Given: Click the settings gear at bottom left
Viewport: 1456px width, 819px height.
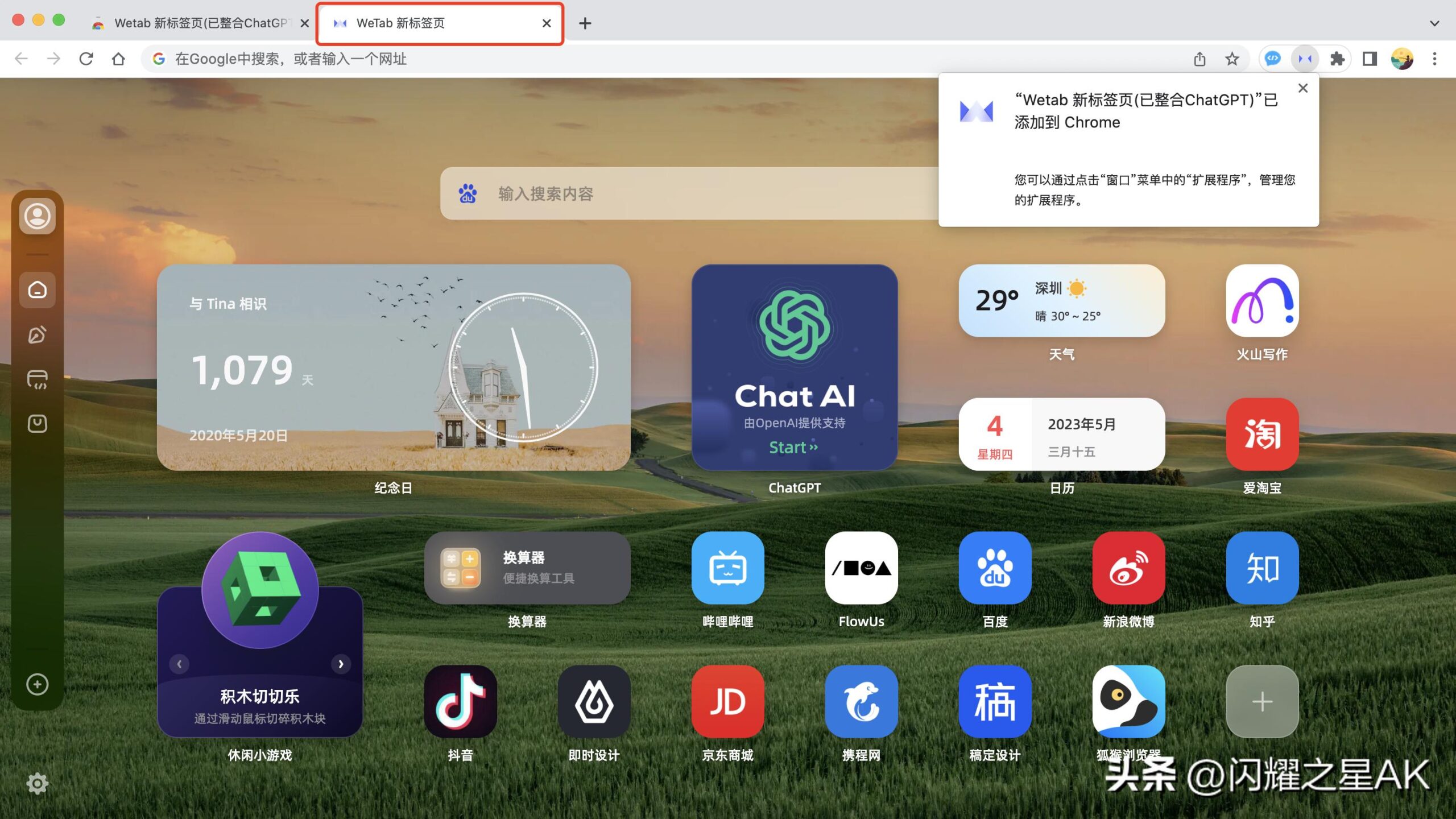Looking at the screenshot, I should [38, 783].
